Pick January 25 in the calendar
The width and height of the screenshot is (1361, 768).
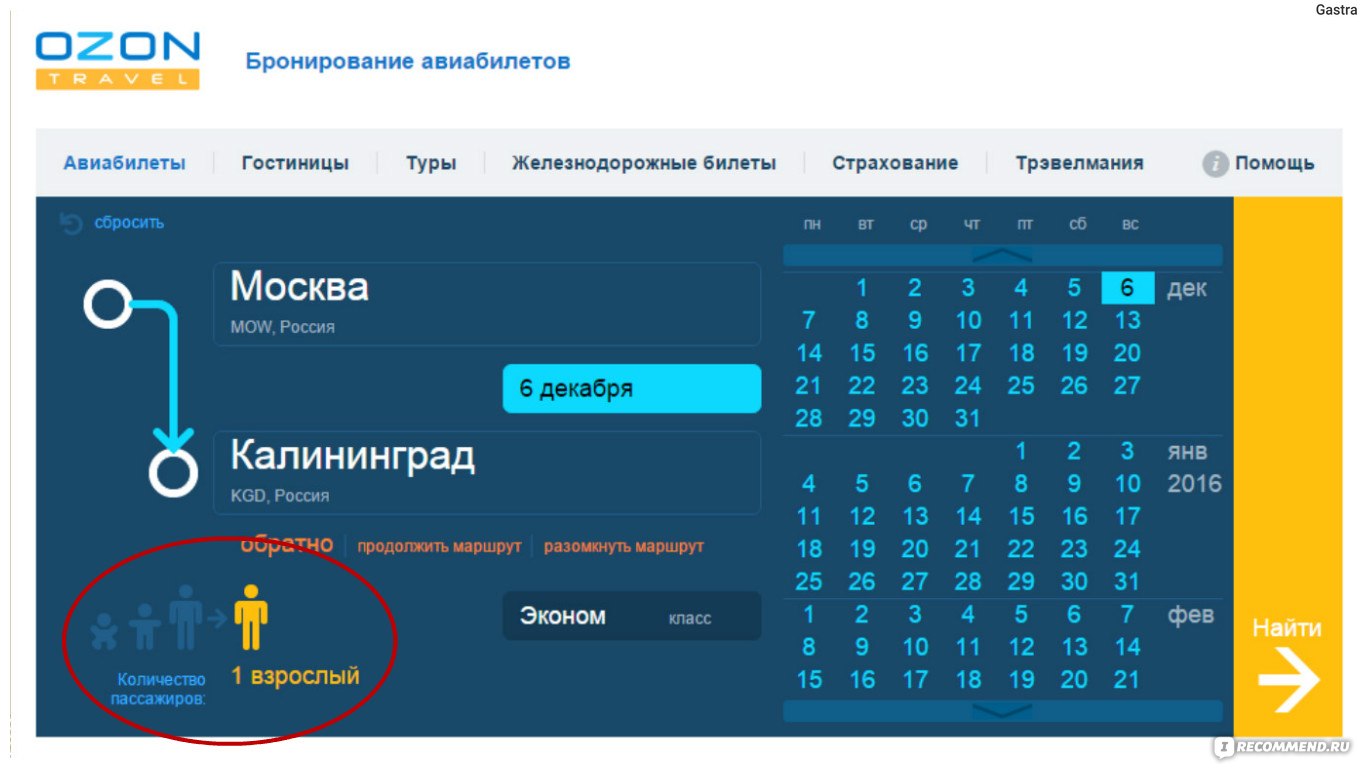coord(809,581)
